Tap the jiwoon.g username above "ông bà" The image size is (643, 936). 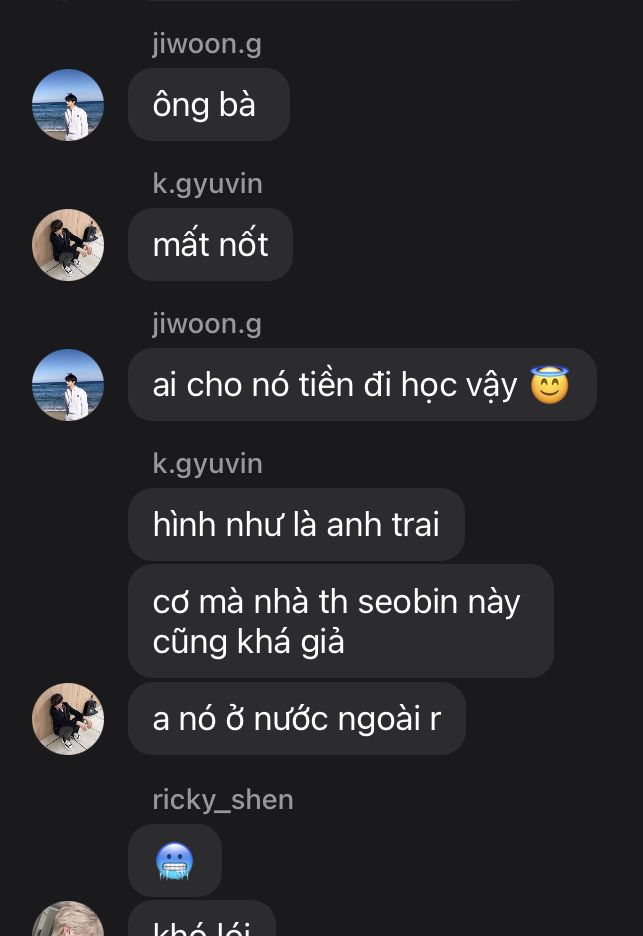207,45
